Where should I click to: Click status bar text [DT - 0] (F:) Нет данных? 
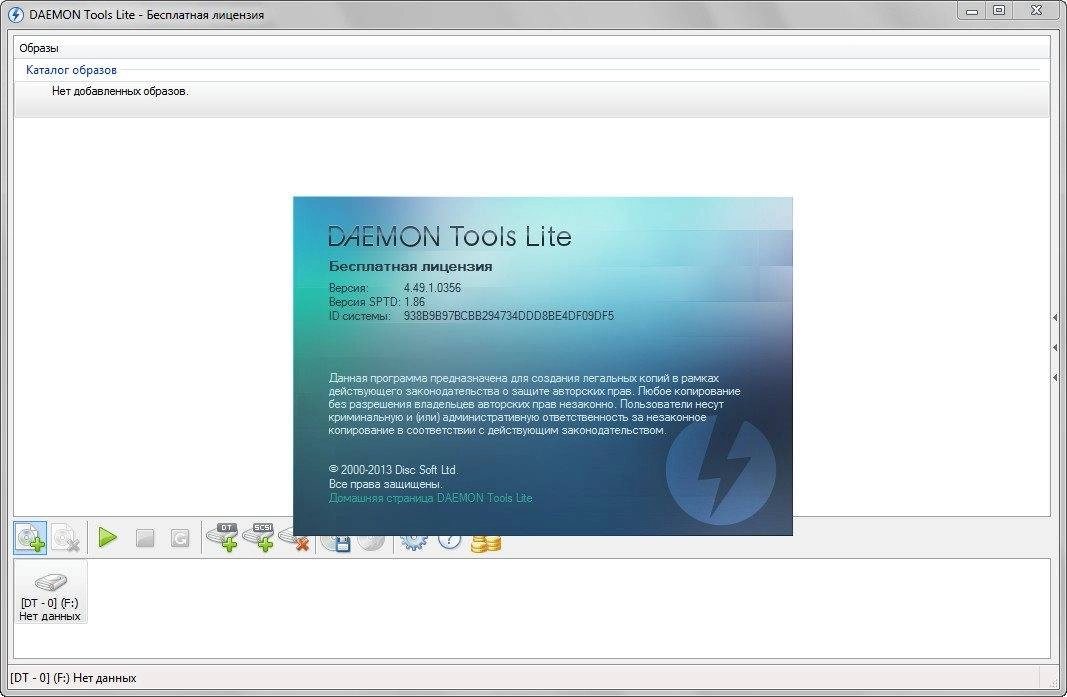[73, 678]
